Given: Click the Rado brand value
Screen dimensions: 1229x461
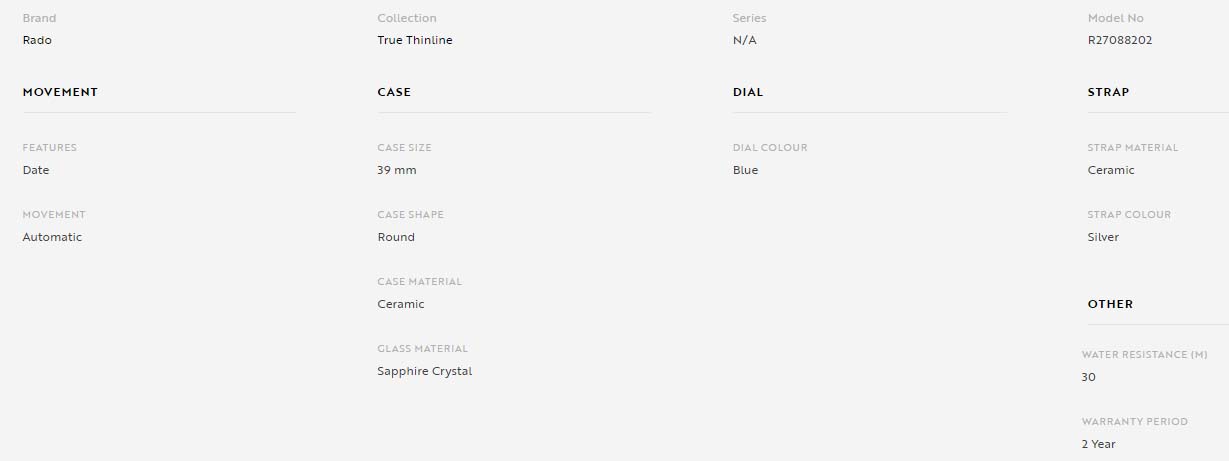Looking at the screenshot, I should [37, 40].
